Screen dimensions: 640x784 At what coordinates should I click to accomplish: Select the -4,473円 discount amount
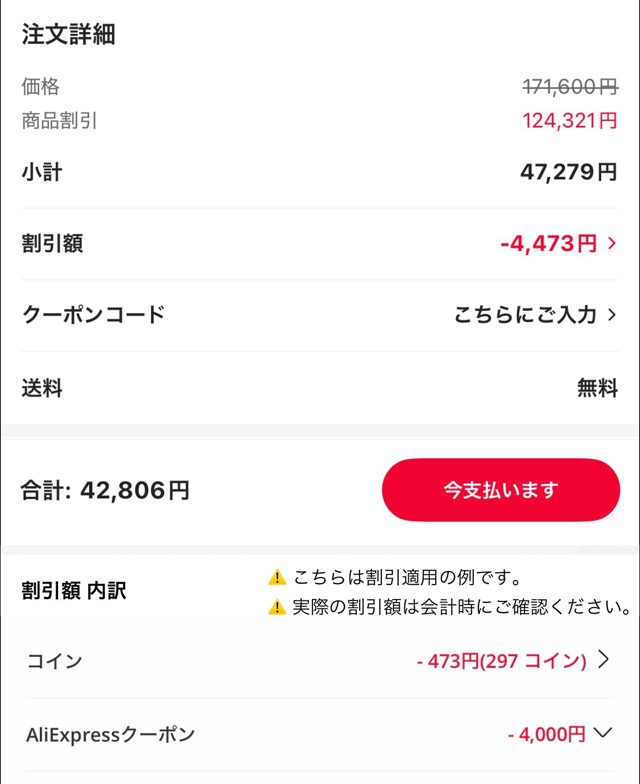(548, 243)
